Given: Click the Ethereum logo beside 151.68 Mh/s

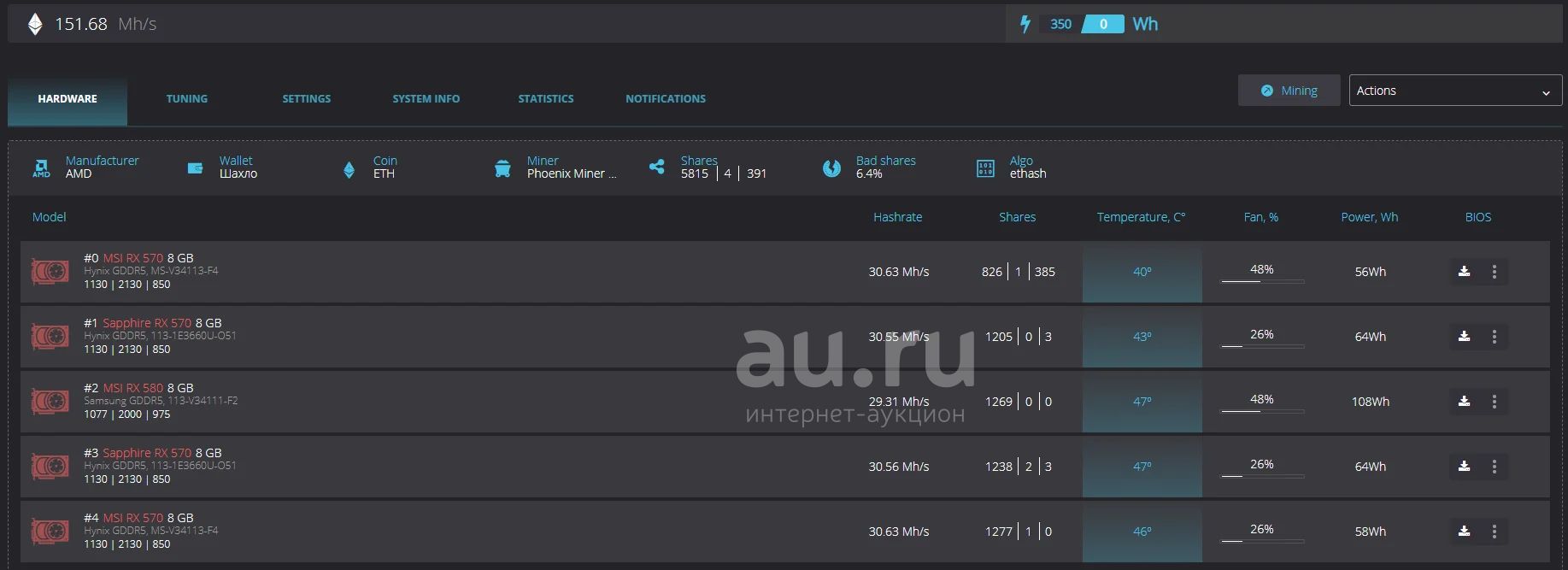Looking at the screenshot, I should point(35,24).
